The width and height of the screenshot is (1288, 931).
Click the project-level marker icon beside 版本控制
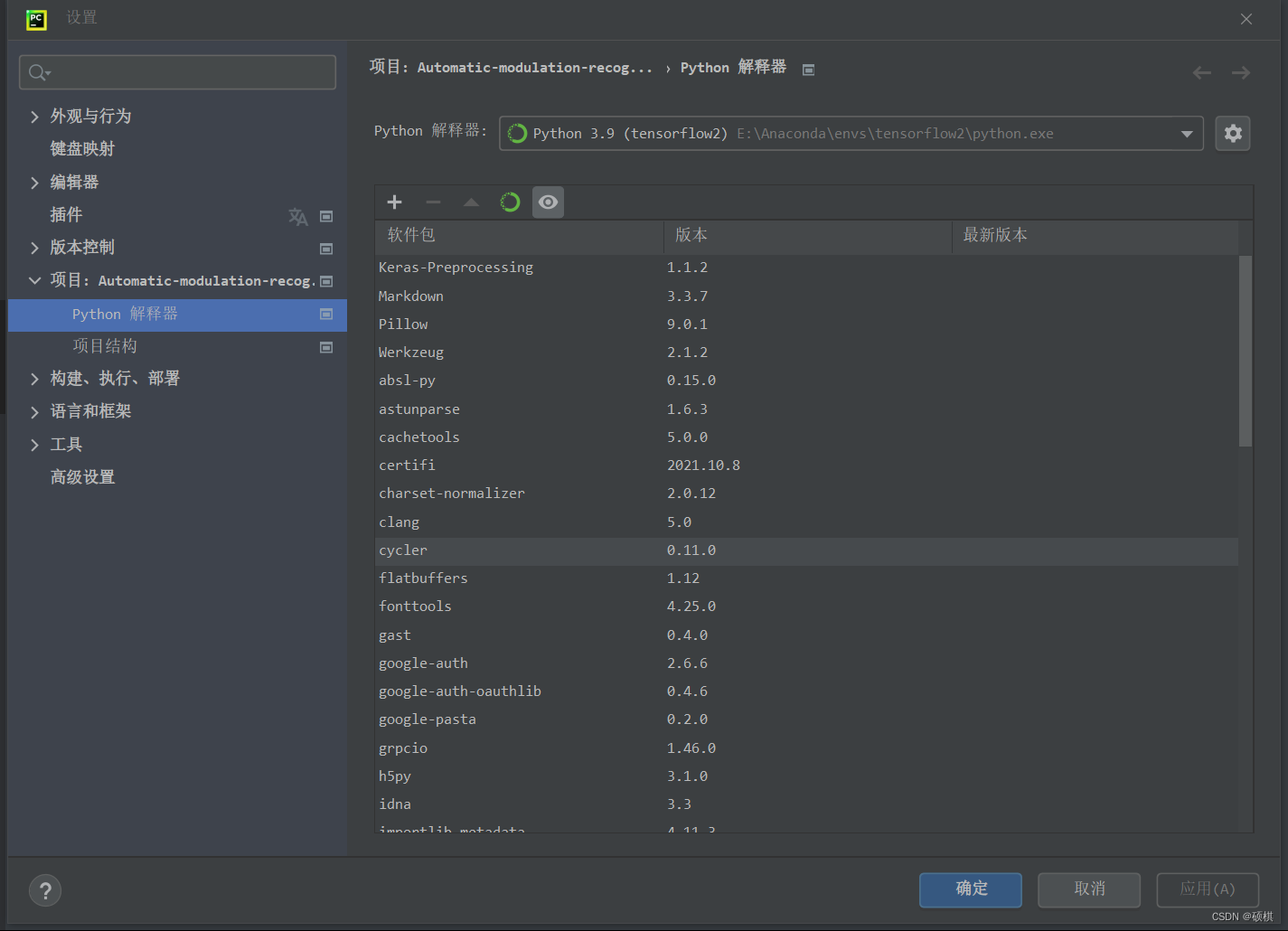(x=327, y=249)
